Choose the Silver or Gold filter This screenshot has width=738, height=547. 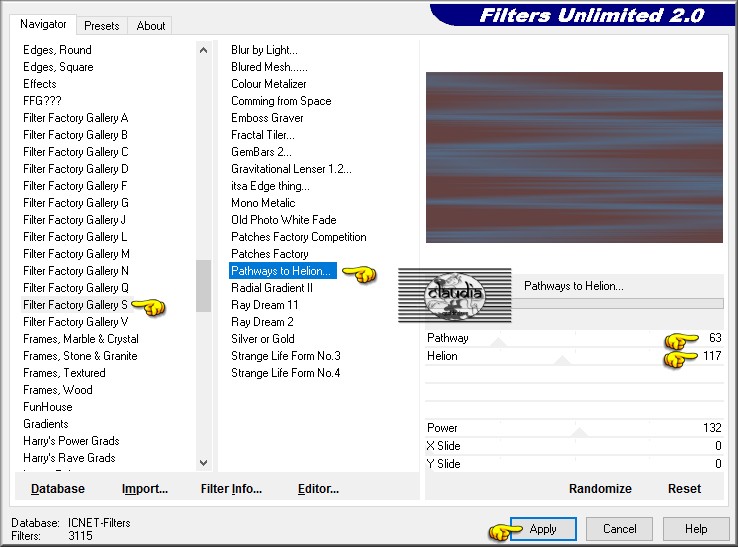[x=263, y=339]
